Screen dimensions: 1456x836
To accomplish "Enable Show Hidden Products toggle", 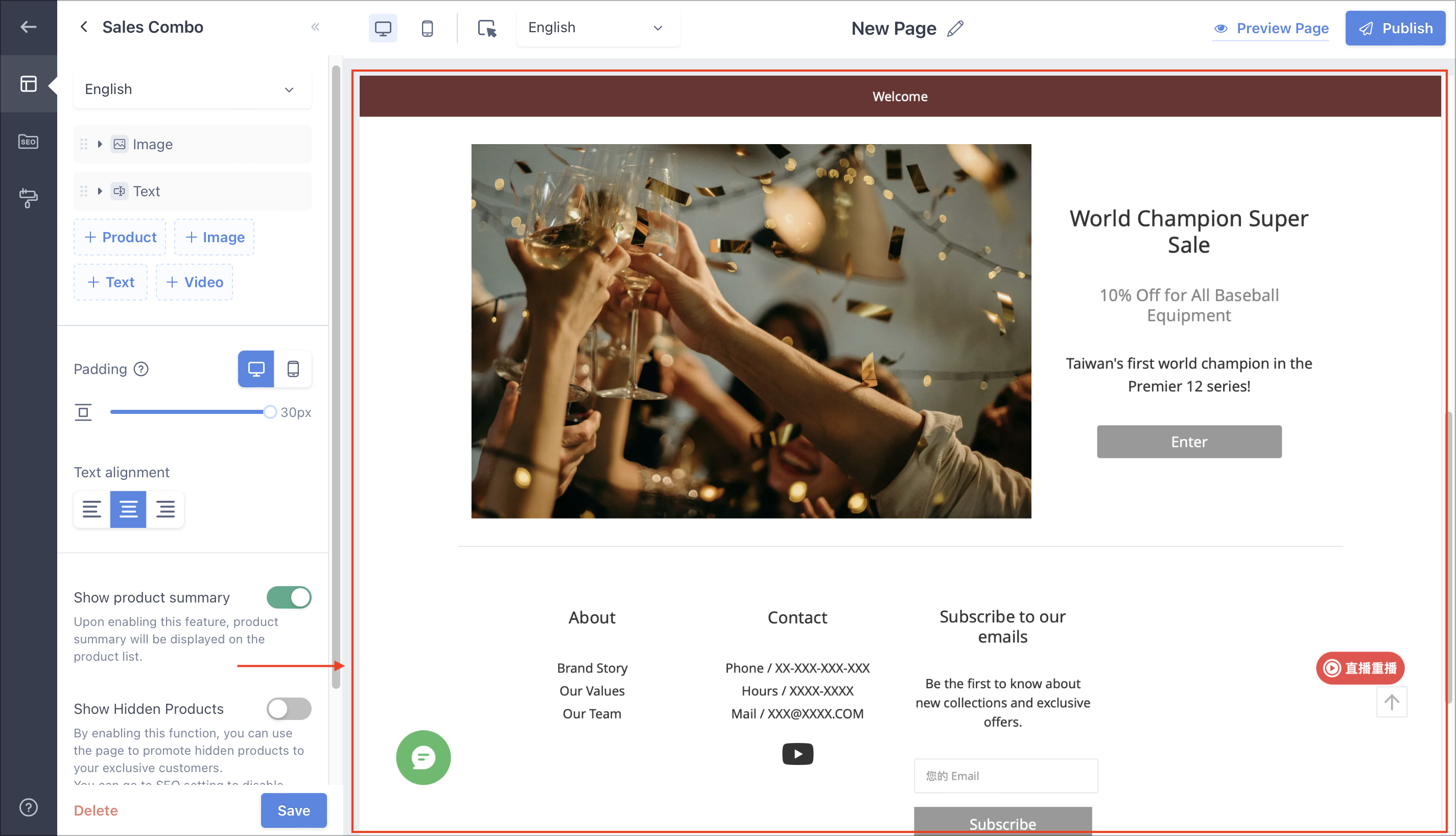I will (x=289, y=709).
